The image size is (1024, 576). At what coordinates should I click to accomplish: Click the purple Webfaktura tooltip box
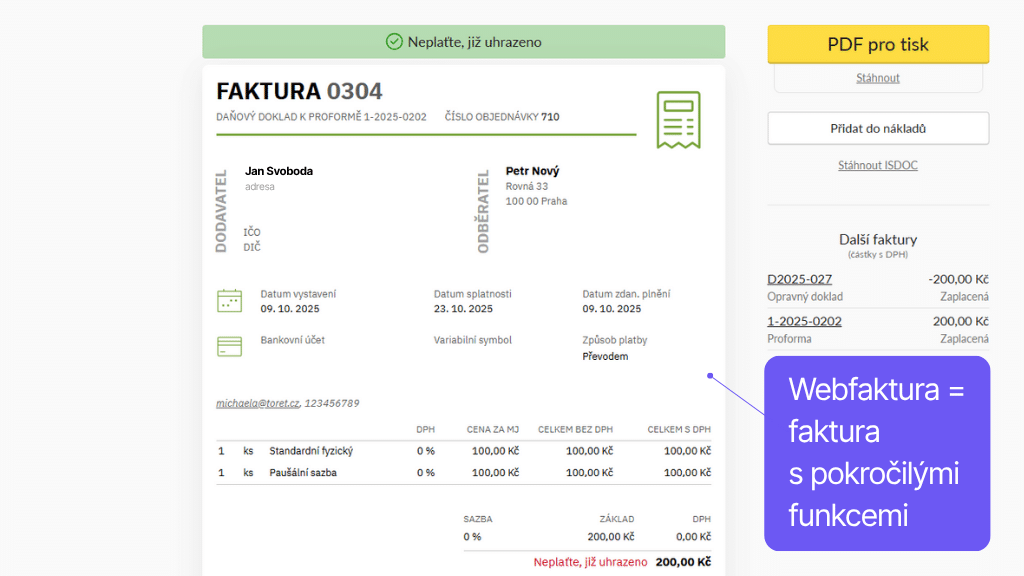coord(876,452)
